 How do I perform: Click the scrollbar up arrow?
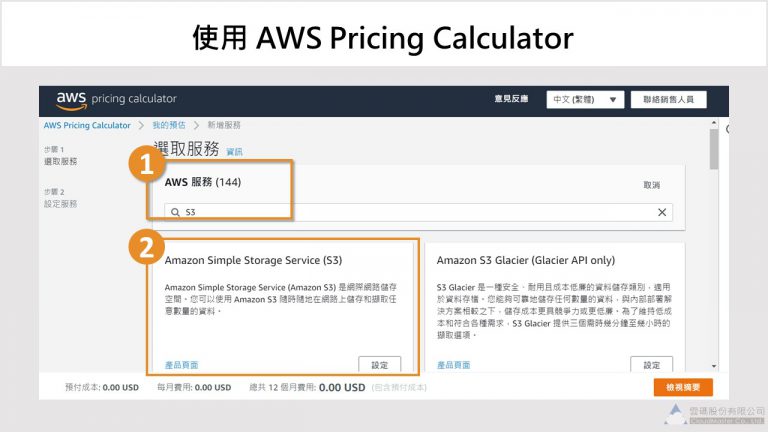point(714,123)
